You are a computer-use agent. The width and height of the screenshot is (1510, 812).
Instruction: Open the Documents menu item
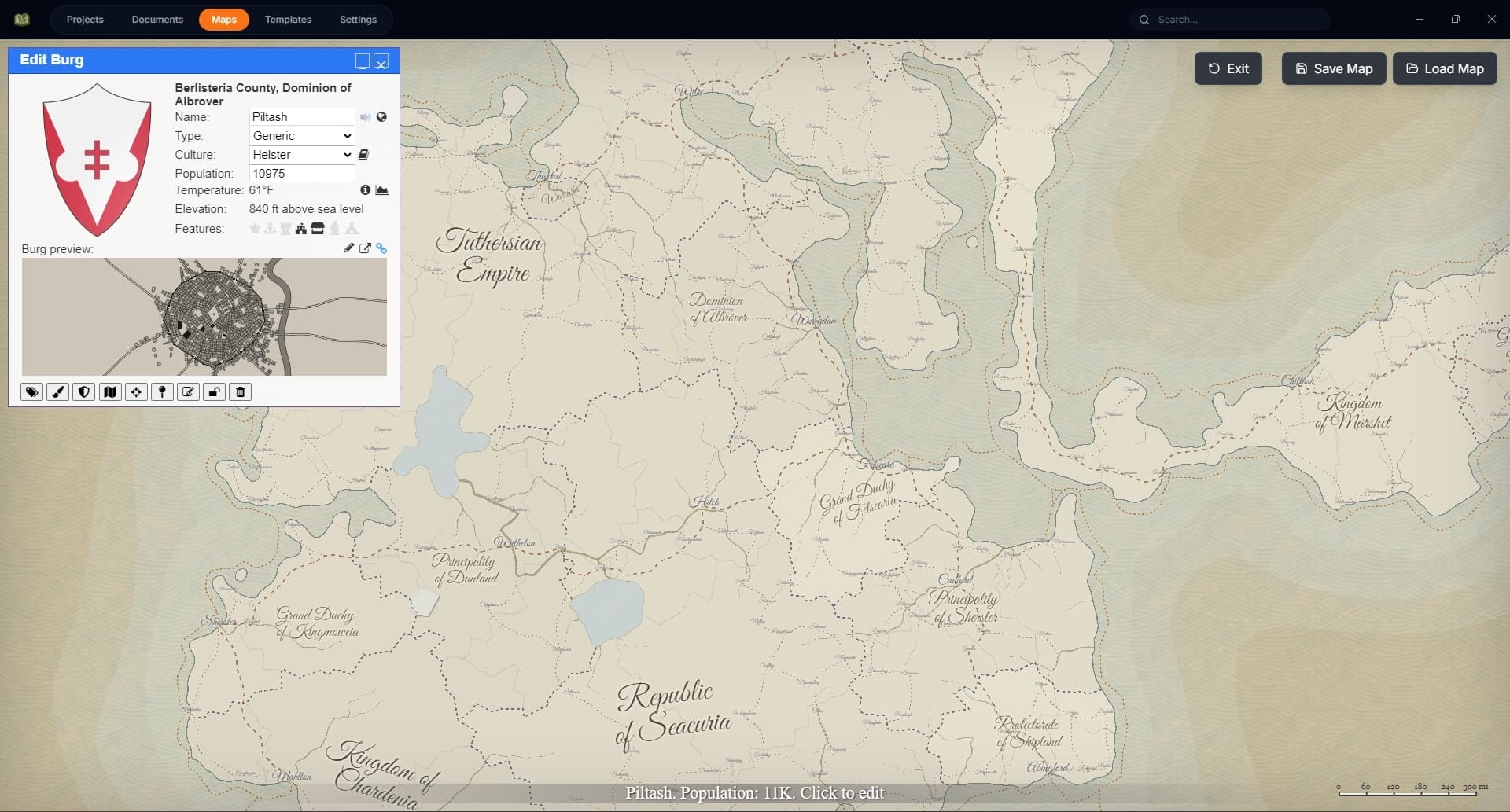point(157,19)
